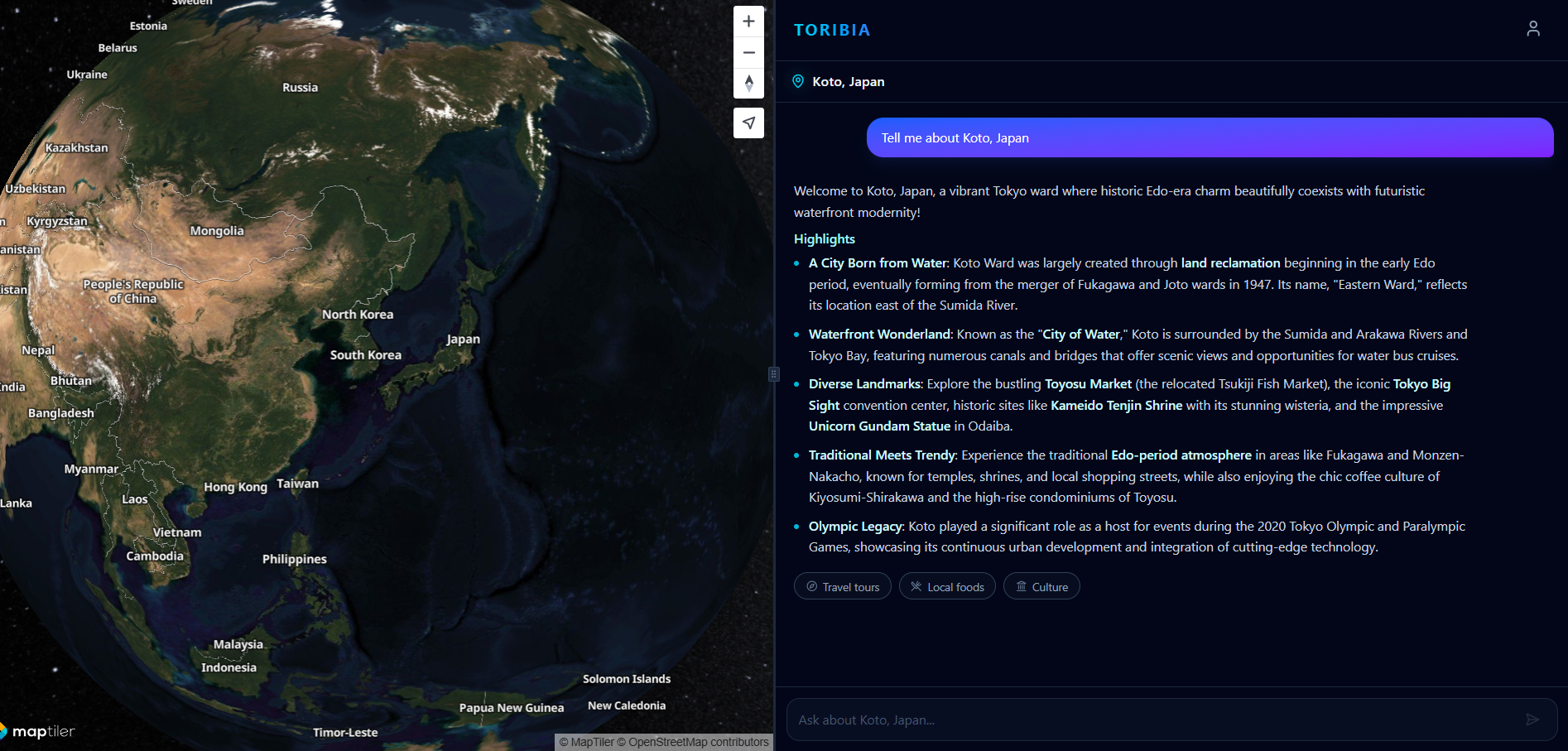The image size is (1568, 751).
Task: Open the user profile icon
Action: (x=1532, y=29)
